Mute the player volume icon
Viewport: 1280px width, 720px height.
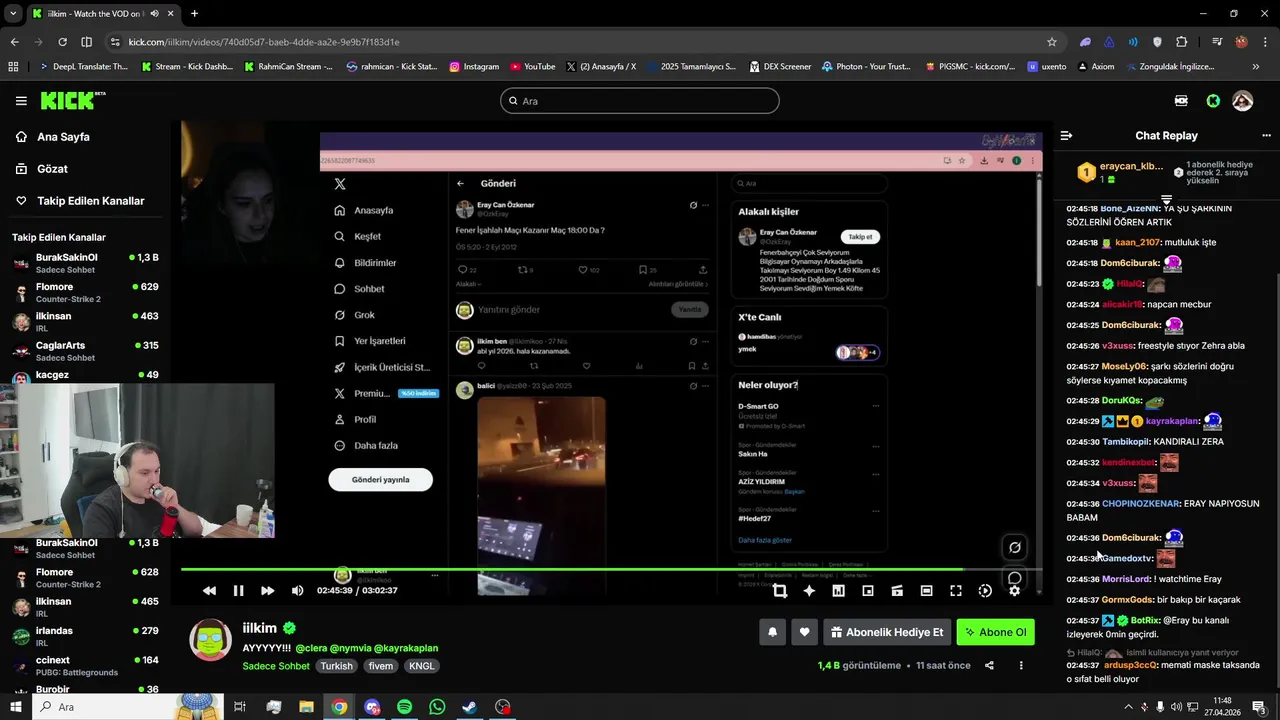pyautogui.click(x=297, y=591)
